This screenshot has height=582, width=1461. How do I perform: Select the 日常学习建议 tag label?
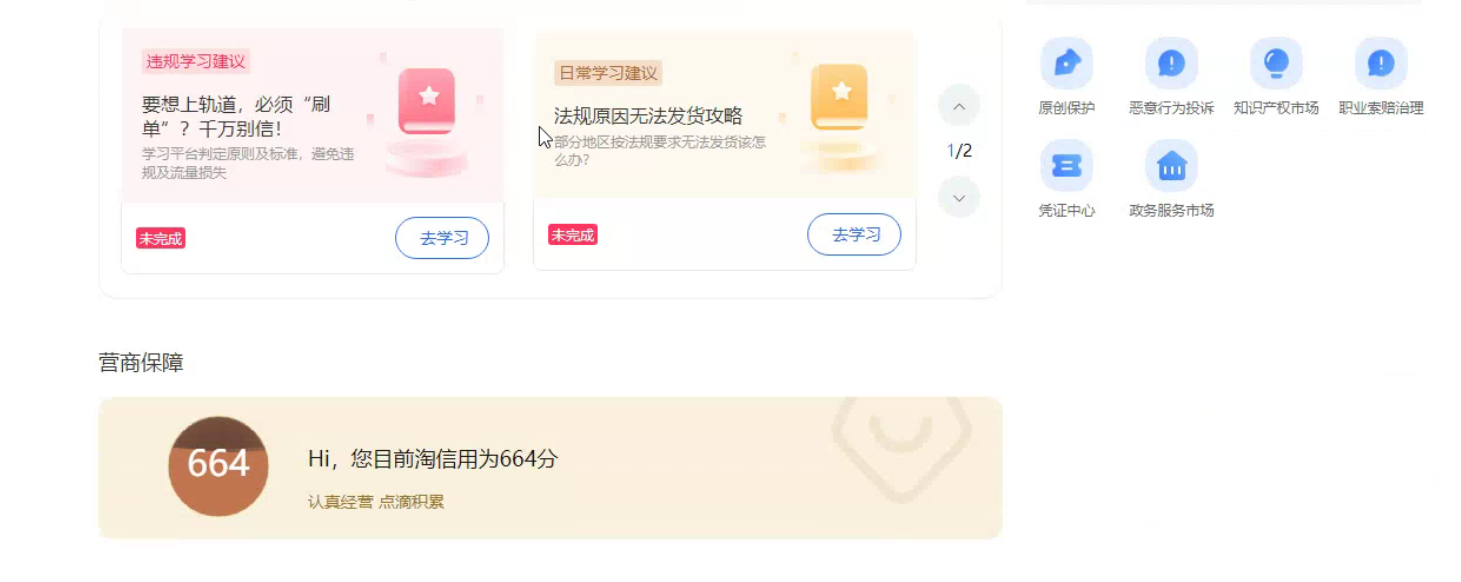tap(608, 73)
